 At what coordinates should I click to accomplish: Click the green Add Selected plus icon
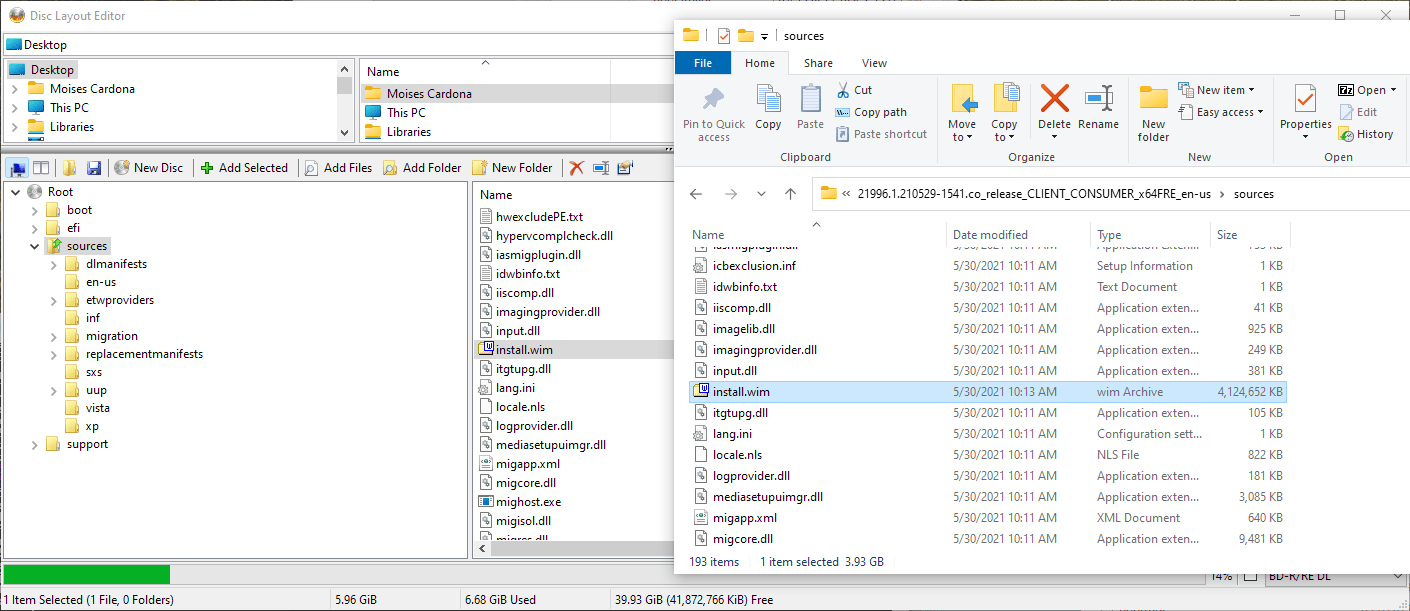click(x=207, y=168)
